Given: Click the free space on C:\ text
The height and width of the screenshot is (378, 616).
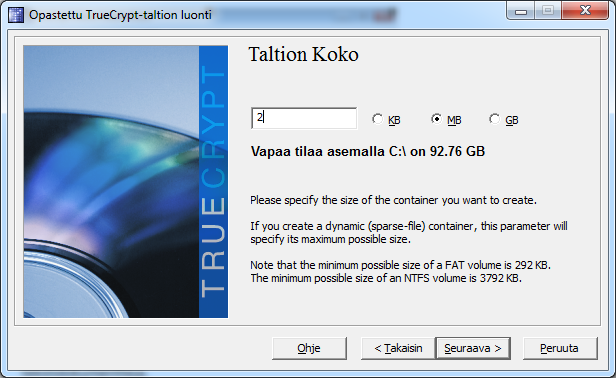Looking at the screenshot, I should (x=368, y=152).
